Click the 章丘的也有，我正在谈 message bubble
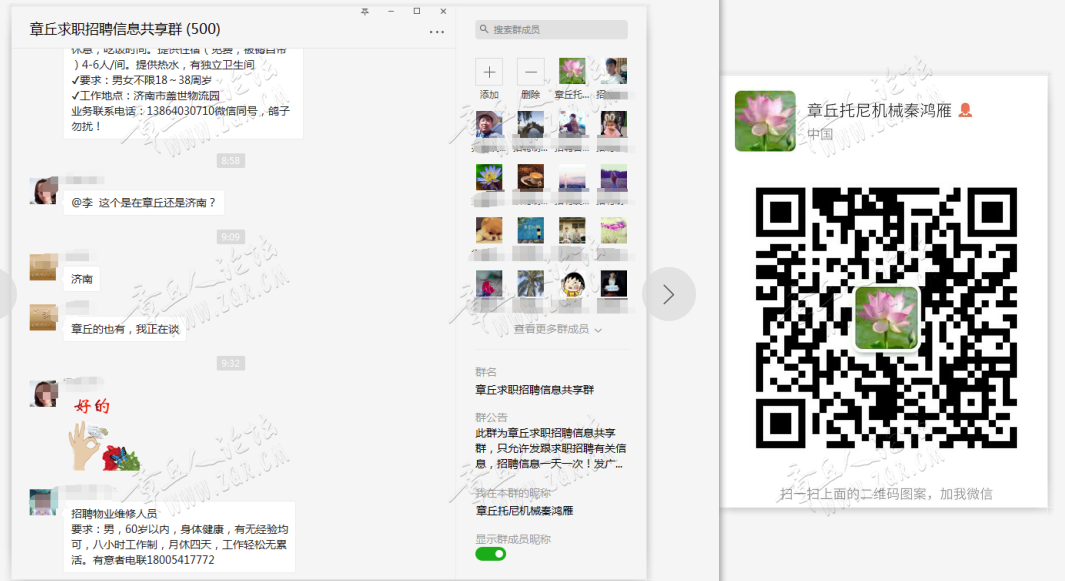Viewport: 1065px width, 581px height. (x=125, y=329)
